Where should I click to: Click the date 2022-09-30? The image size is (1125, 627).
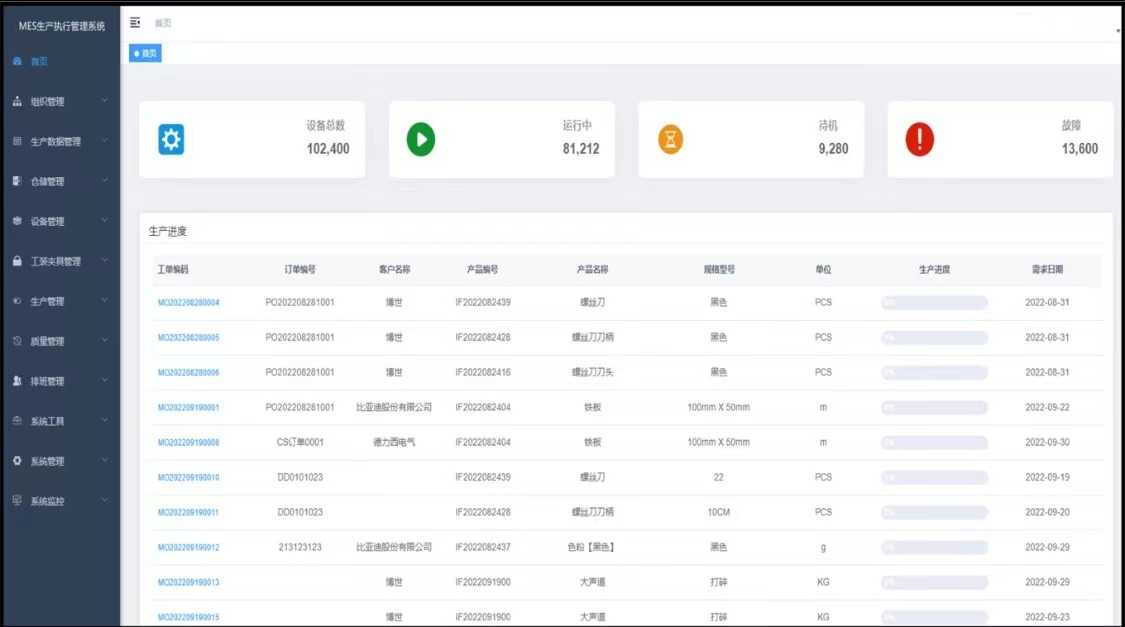click(x=1048, y=443)
